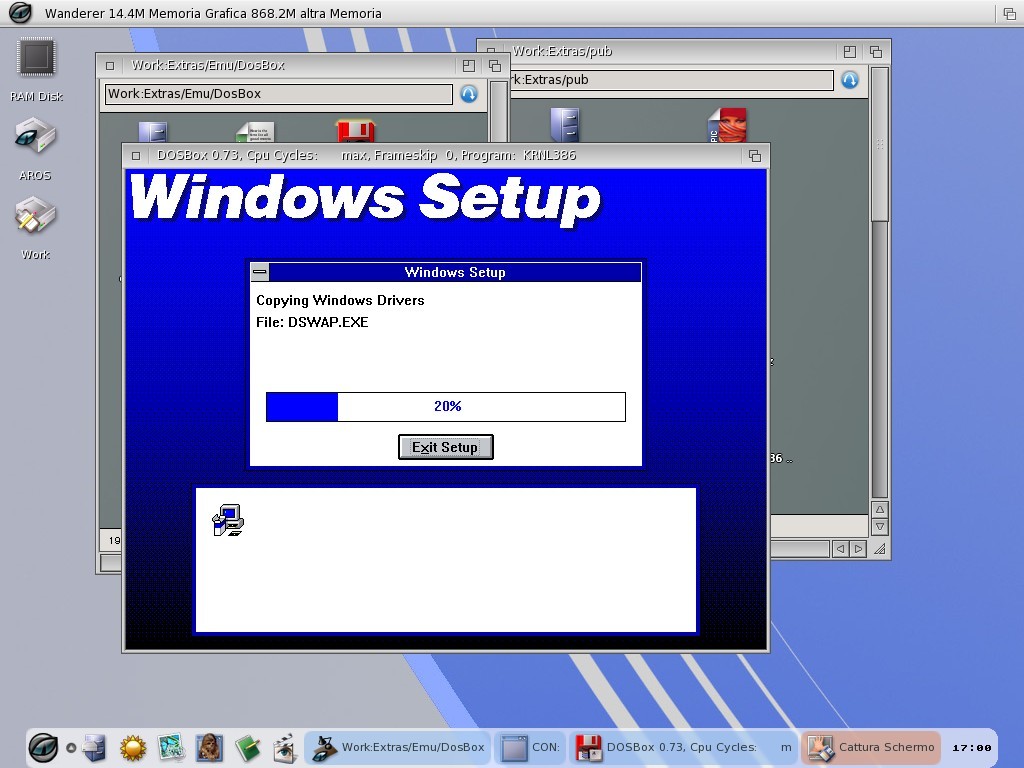Click the Windows Setup computer icon
The height and width of the screenshot is (768, 1024).
pos(228,520)
